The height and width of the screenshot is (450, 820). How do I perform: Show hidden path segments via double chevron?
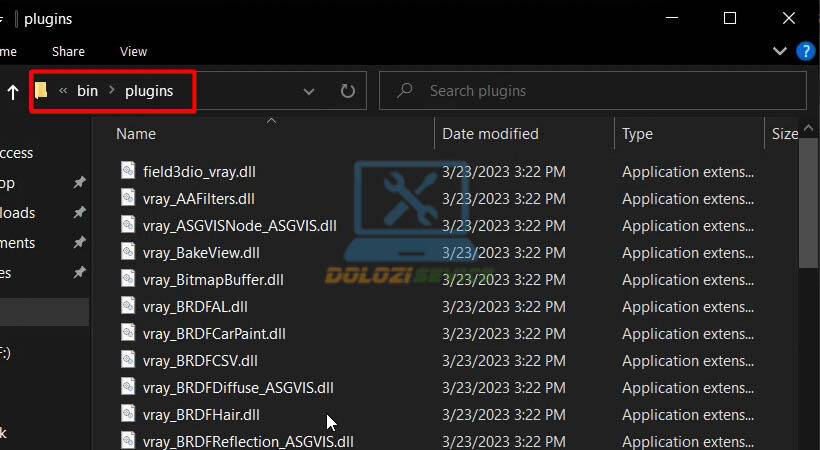pyautogui.click(x=63, y=91)
